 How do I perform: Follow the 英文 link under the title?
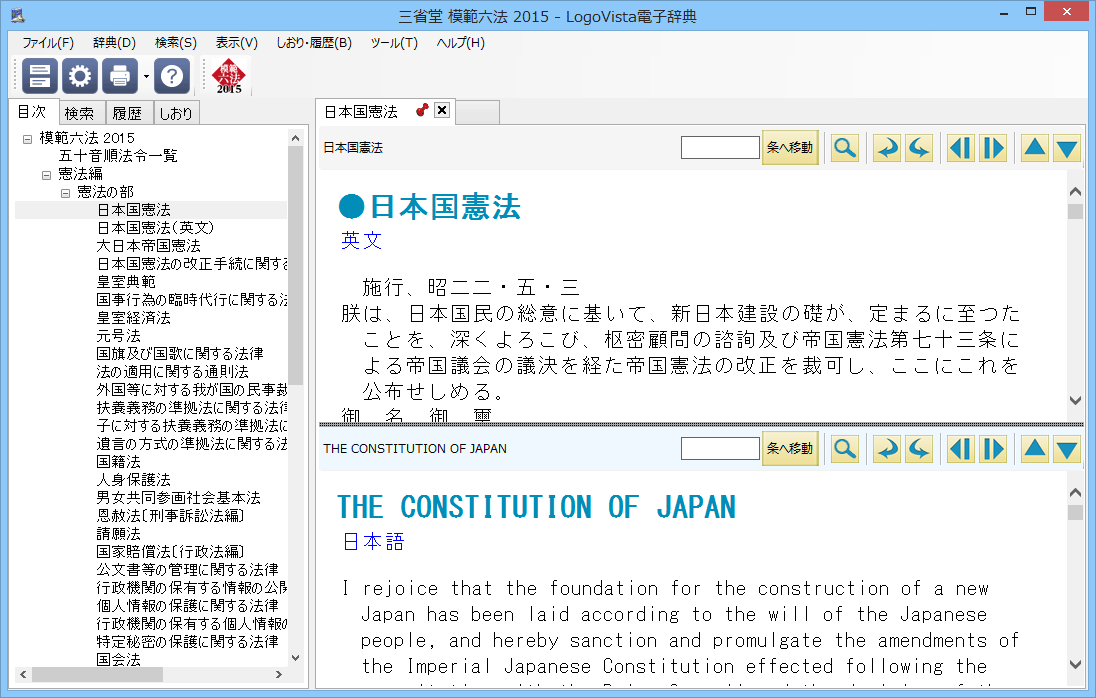[361, 240]
